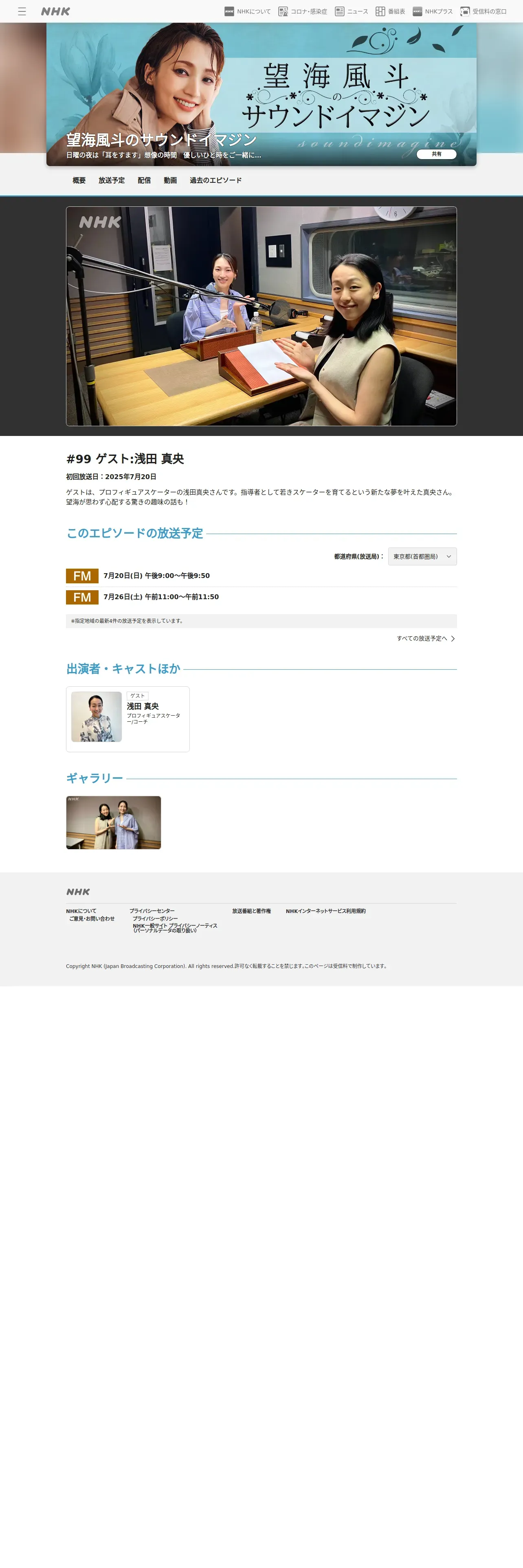523x1568 pixels.
Task: Click the このエピソードの放送予定 section heading
Action: (x=134, y=533)
